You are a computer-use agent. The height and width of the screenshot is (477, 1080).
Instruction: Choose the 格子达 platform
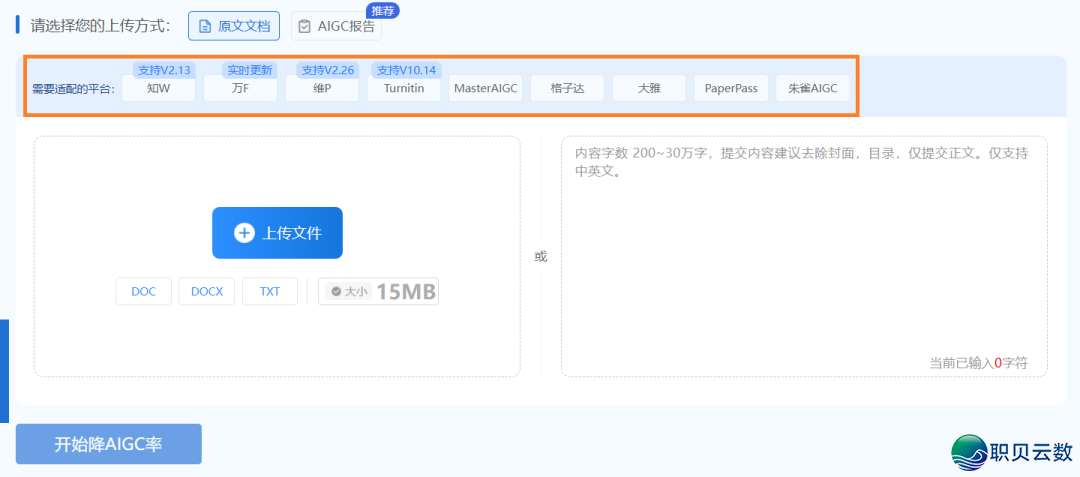click(568, 88)
